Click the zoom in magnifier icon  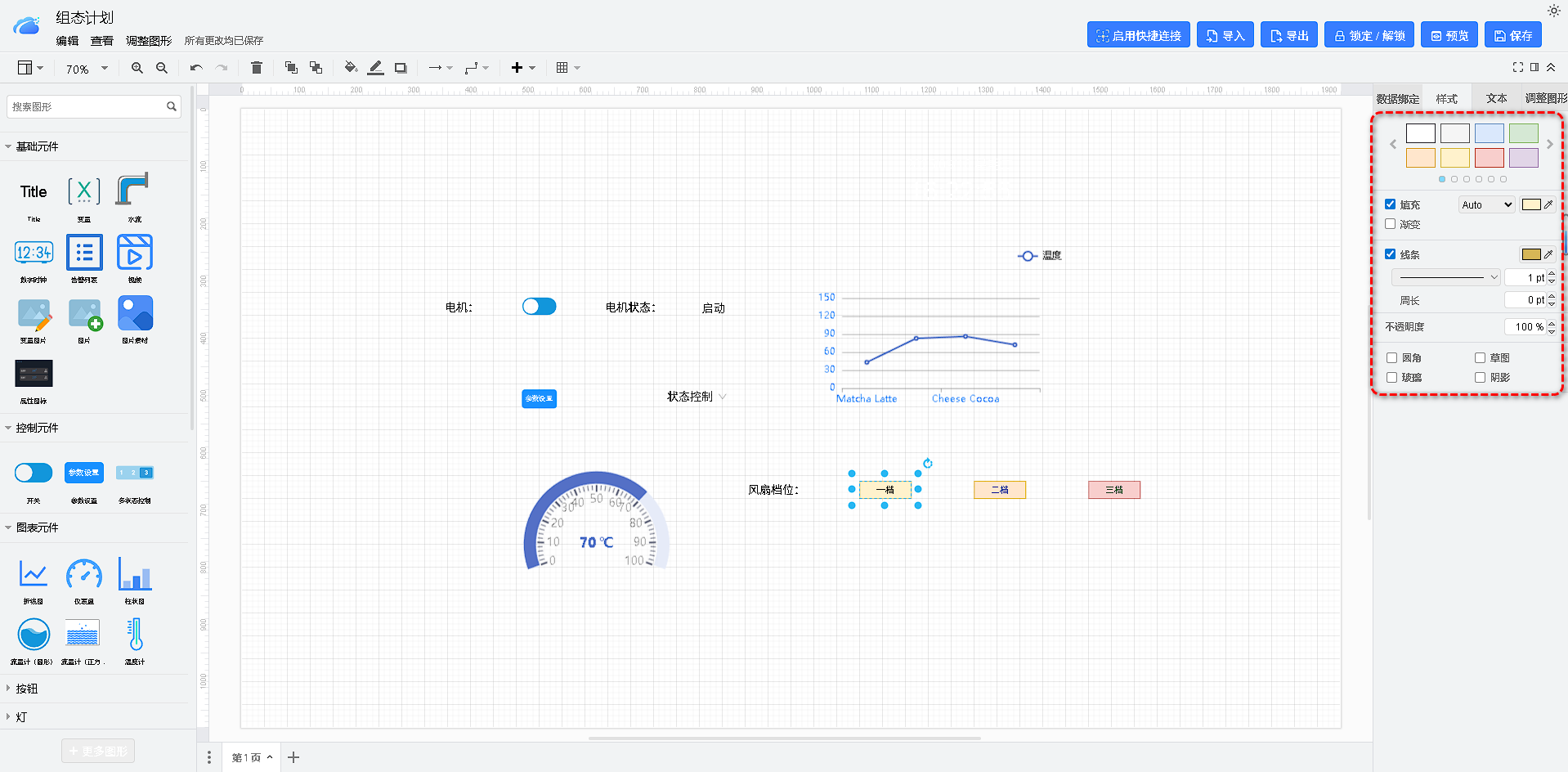pos(137,68)
